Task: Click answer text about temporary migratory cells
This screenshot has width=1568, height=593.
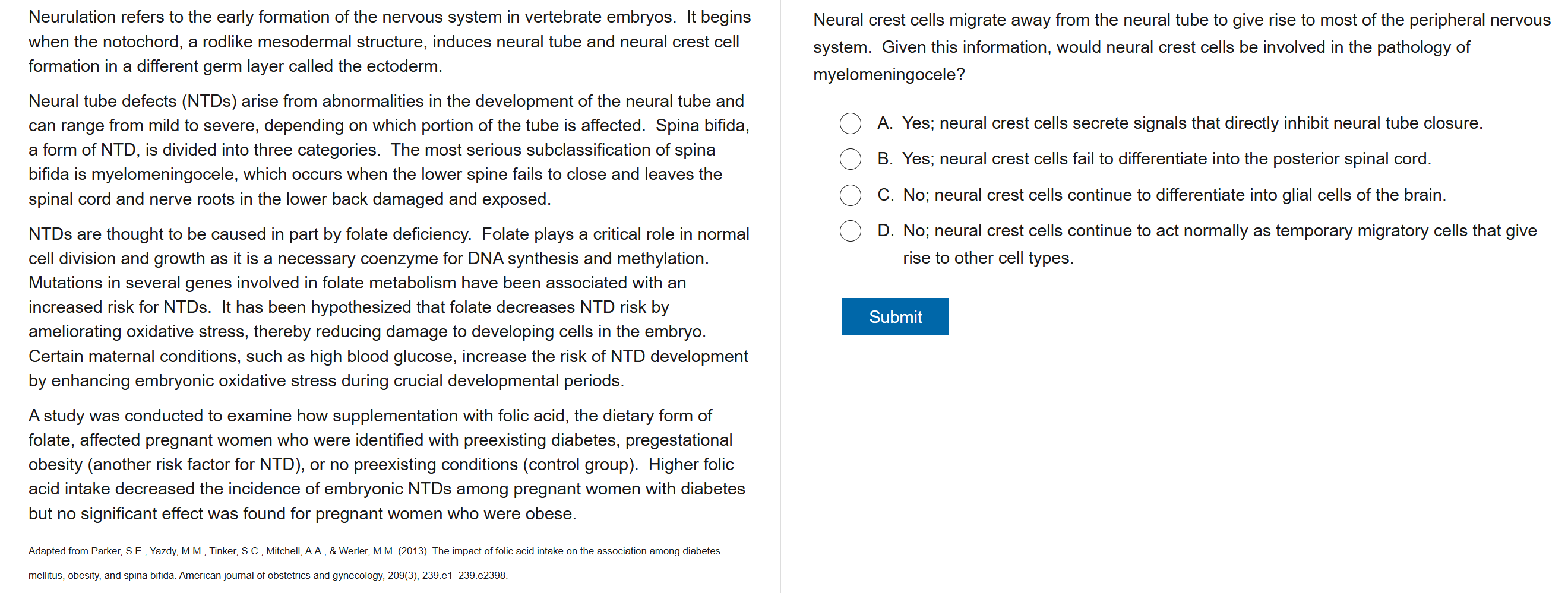Action: [x=1219, y=231]
